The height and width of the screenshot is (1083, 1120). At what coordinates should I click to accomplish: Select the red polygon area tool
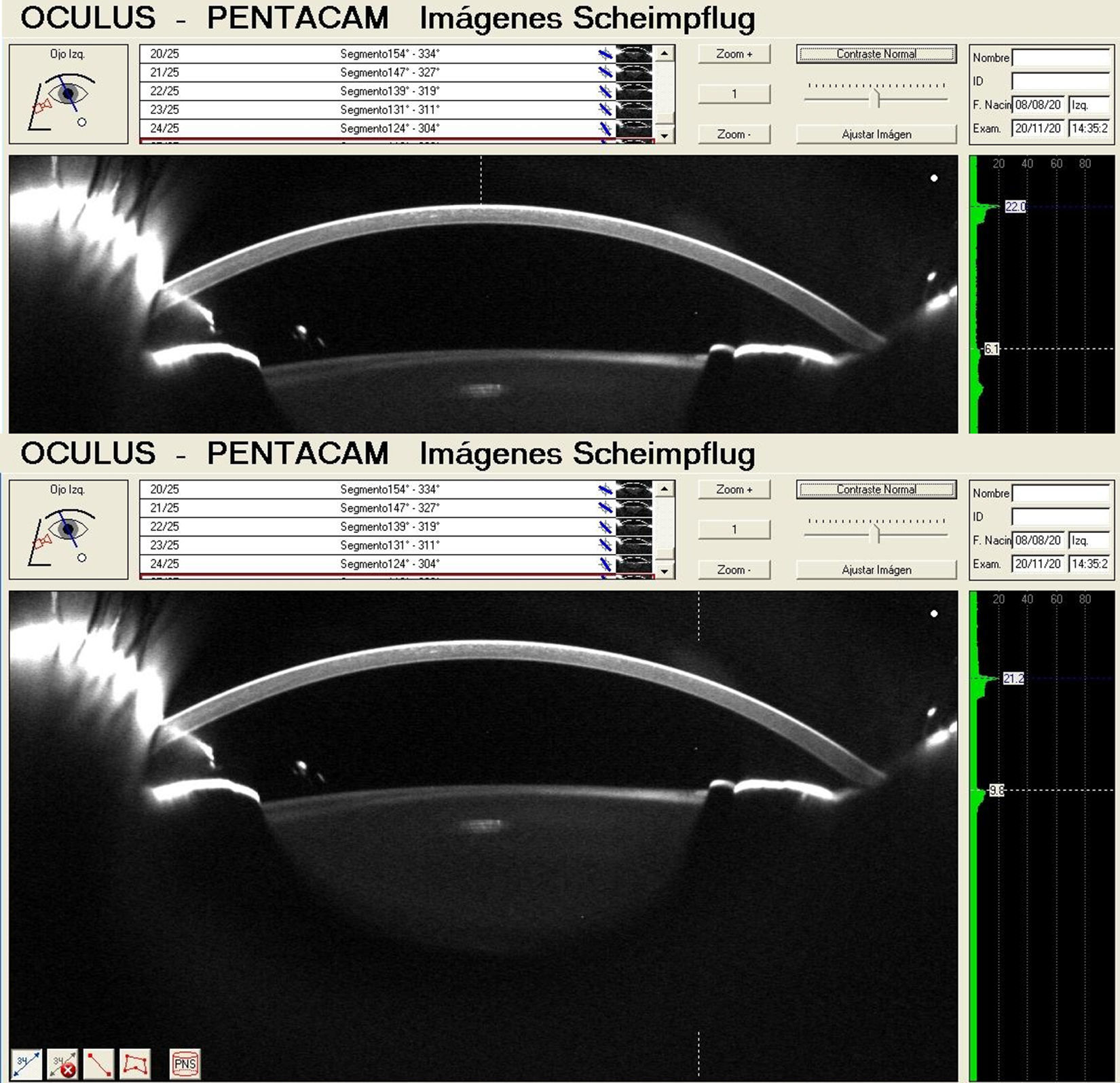point(135,1063)
